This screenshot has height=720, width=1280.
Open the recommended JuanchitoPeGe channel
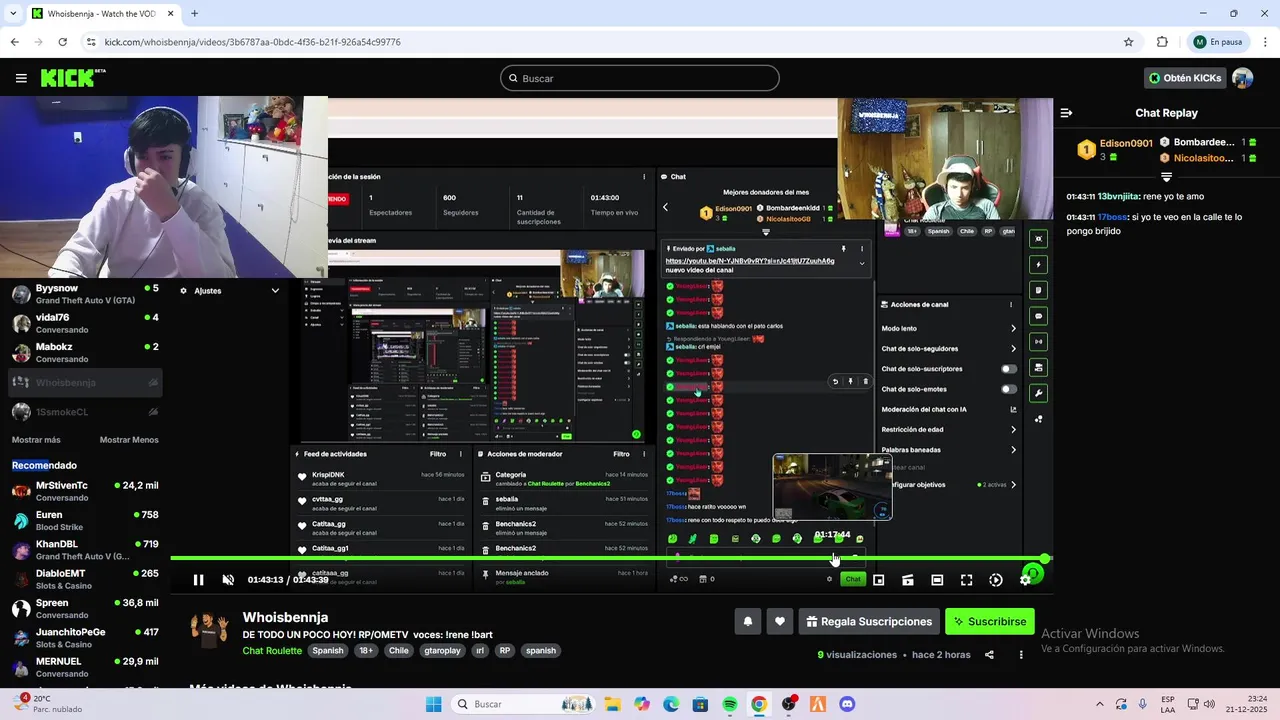coord(85,638)
